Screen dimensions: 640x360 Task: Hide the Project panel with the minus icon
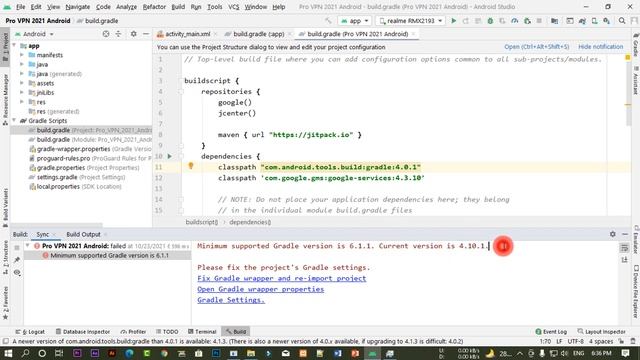(146, 34)
